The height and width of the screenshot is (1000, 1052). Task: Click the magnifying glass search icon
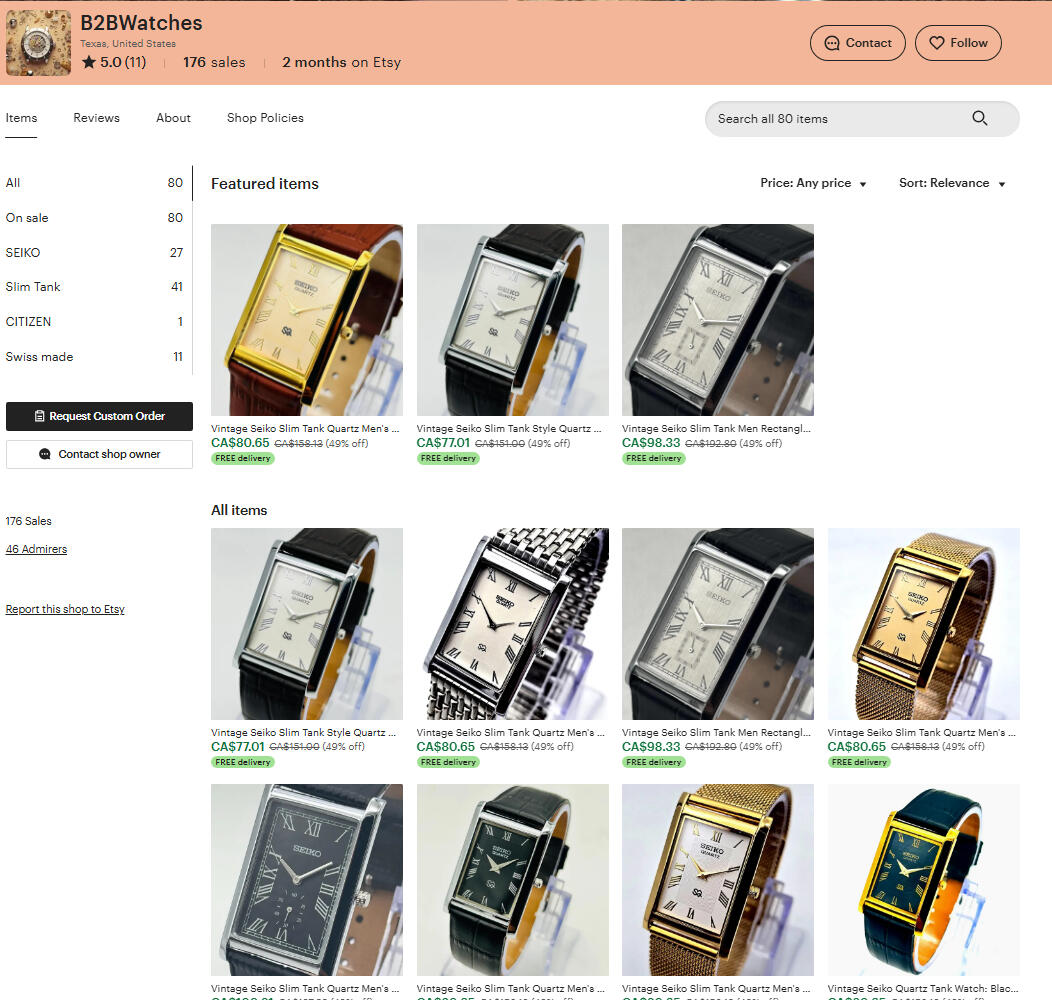pyautogui.click(x=979, y=118)
